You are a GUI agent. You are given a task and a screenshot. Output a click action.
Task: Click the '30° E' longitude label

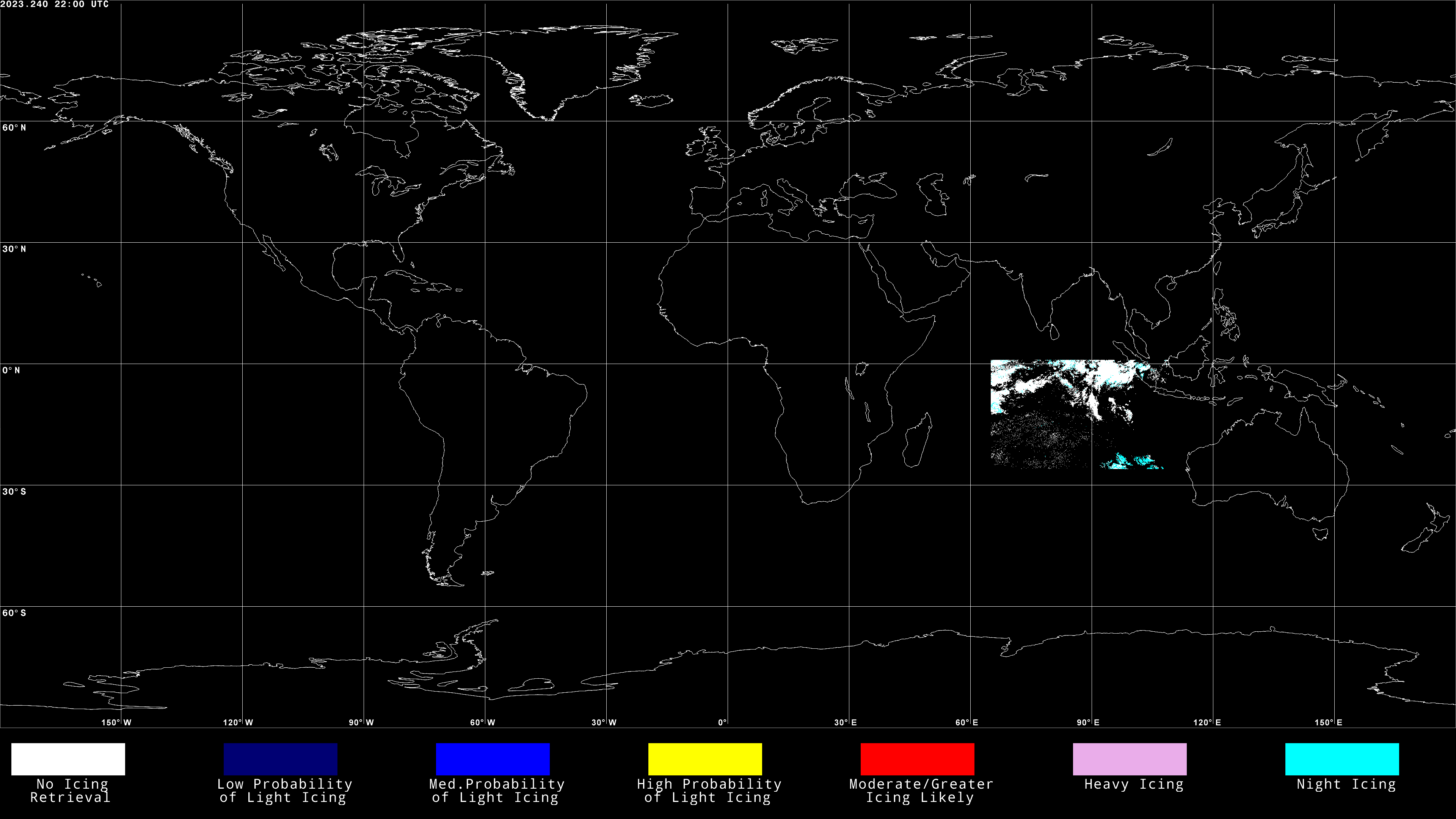click(845, 722)
